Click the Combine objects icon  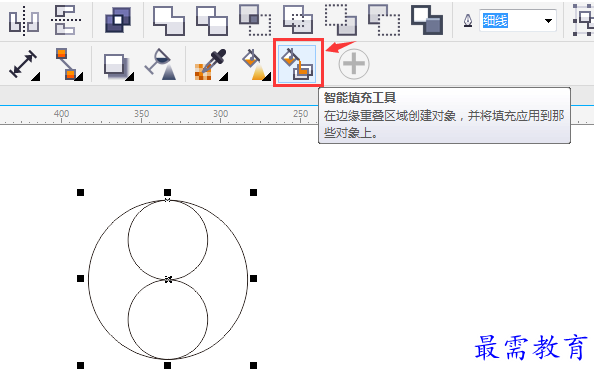tap(118, 20)
